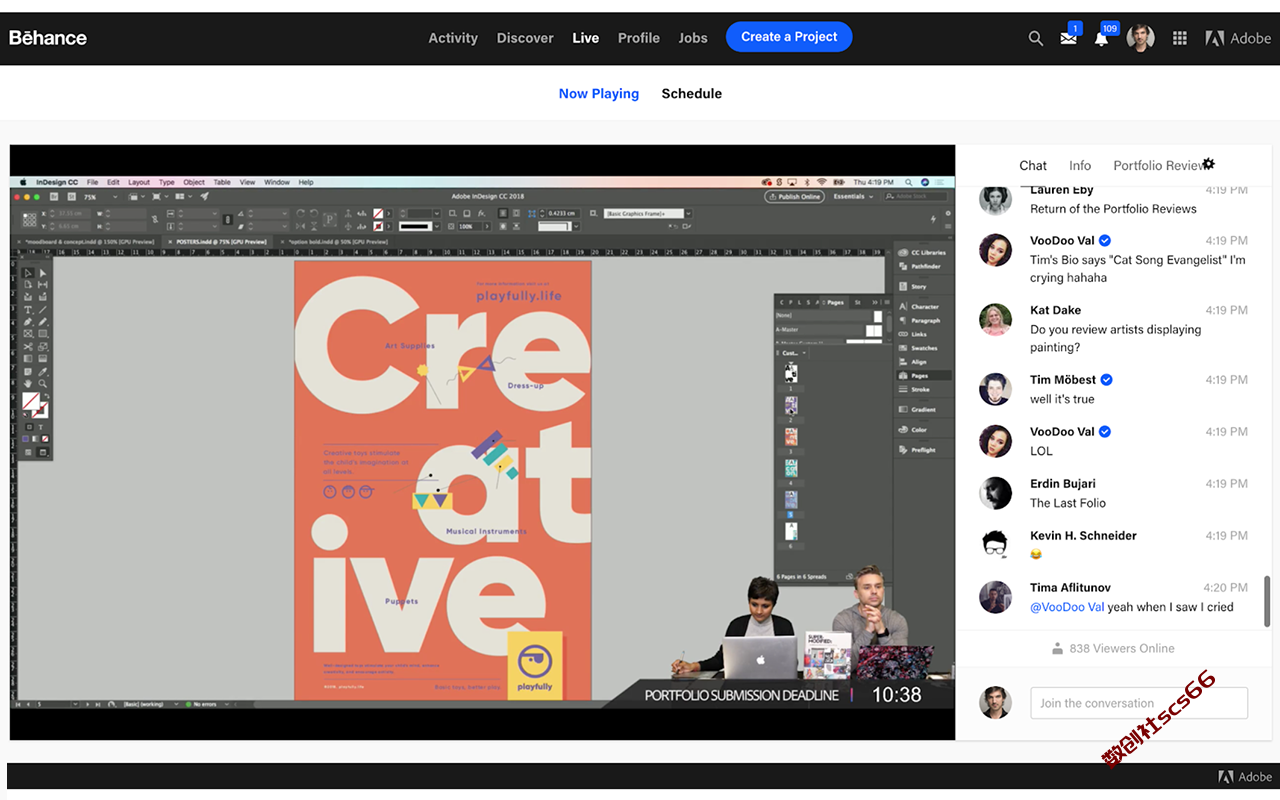Open Jobs in Behance navigation
Screen dimensions: 1280x800
point(693,38)
